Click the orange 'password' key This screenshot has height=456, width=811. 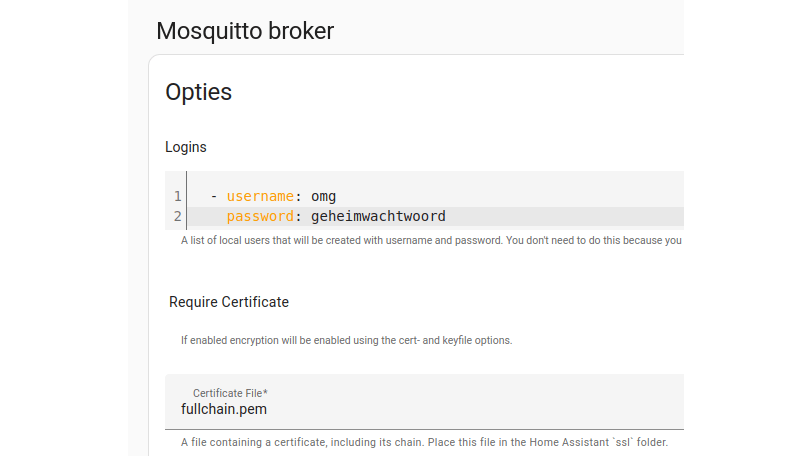click(x=260, y=216)
